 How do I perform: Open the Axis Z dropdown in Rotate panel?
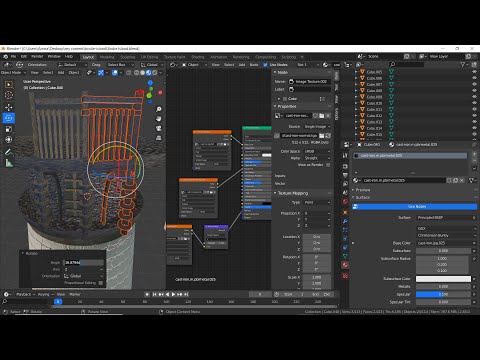[83, 269]
